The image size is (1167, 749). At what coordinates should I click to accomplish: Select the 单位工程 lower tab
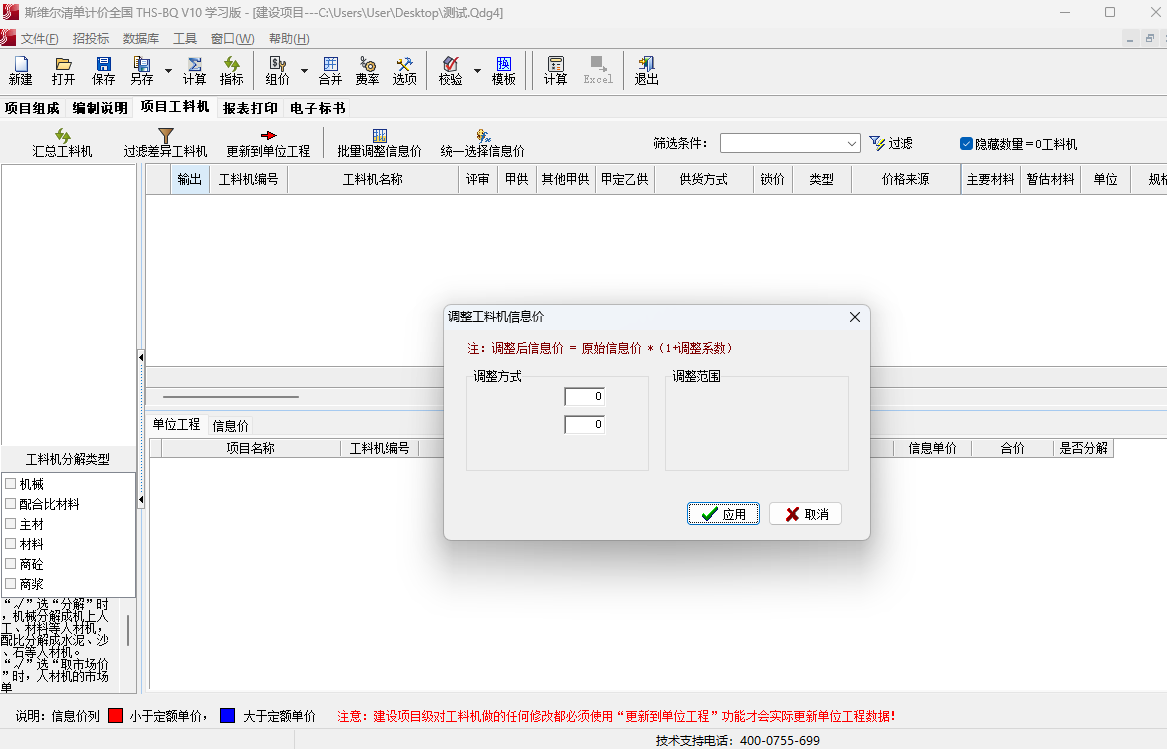click(176, 424)
